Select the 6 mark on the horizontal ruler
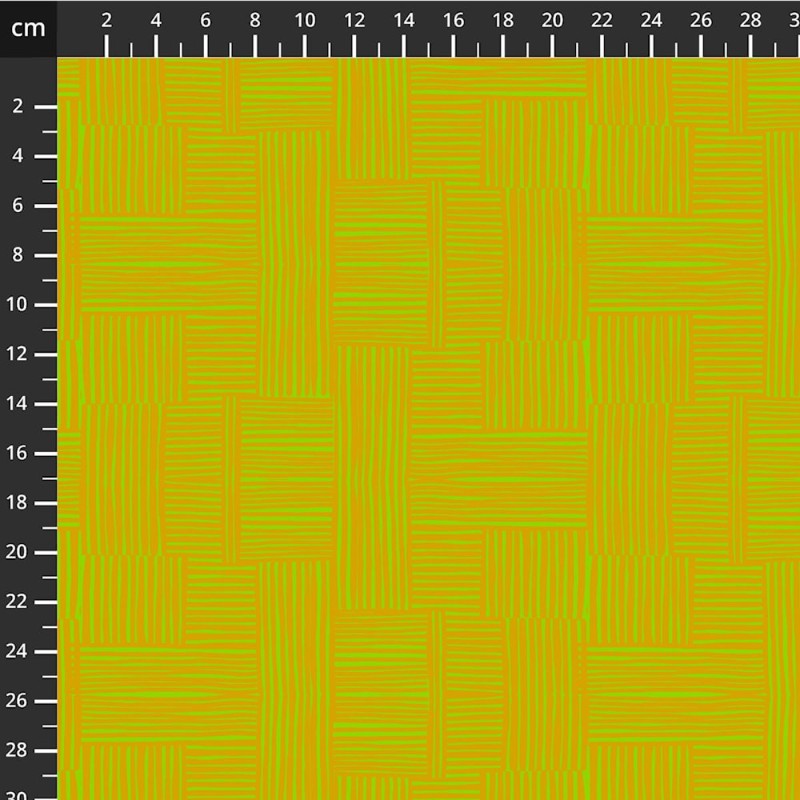Image resolution: width=800 pixels, height=800 pixels. (206, 22)
